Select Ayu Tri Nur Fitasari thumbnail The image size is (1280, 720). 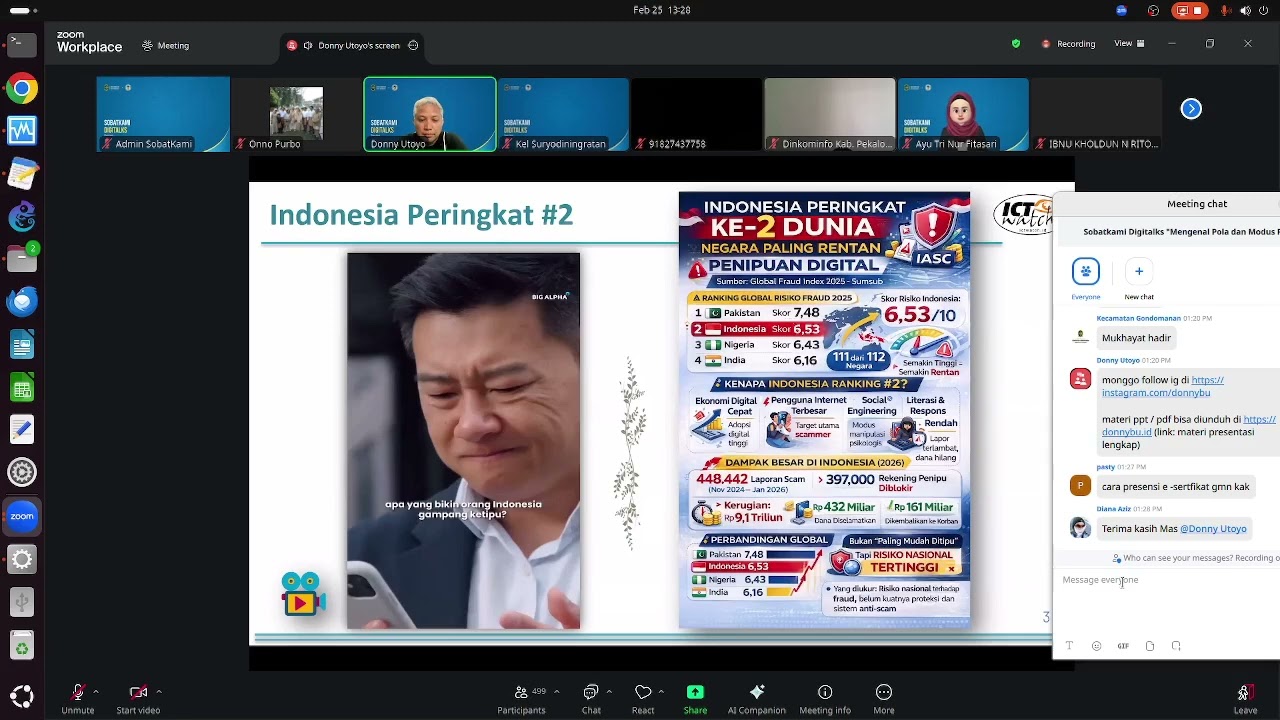963,114
